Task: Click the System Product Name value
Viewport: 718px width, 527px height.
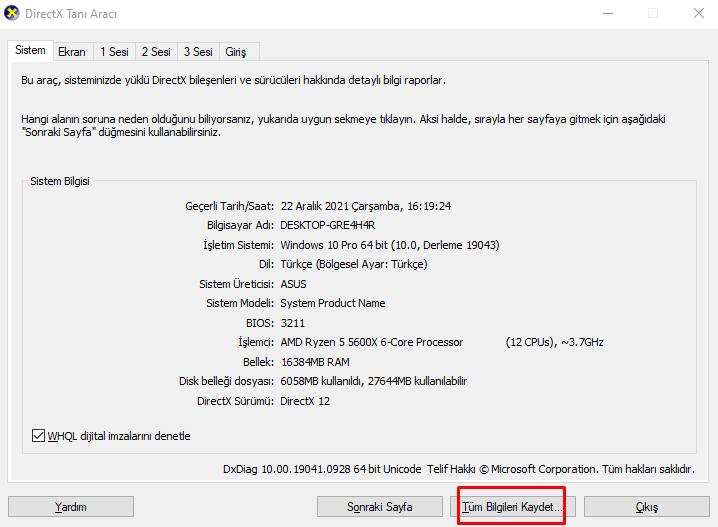Action: click(x=333, y=303)
